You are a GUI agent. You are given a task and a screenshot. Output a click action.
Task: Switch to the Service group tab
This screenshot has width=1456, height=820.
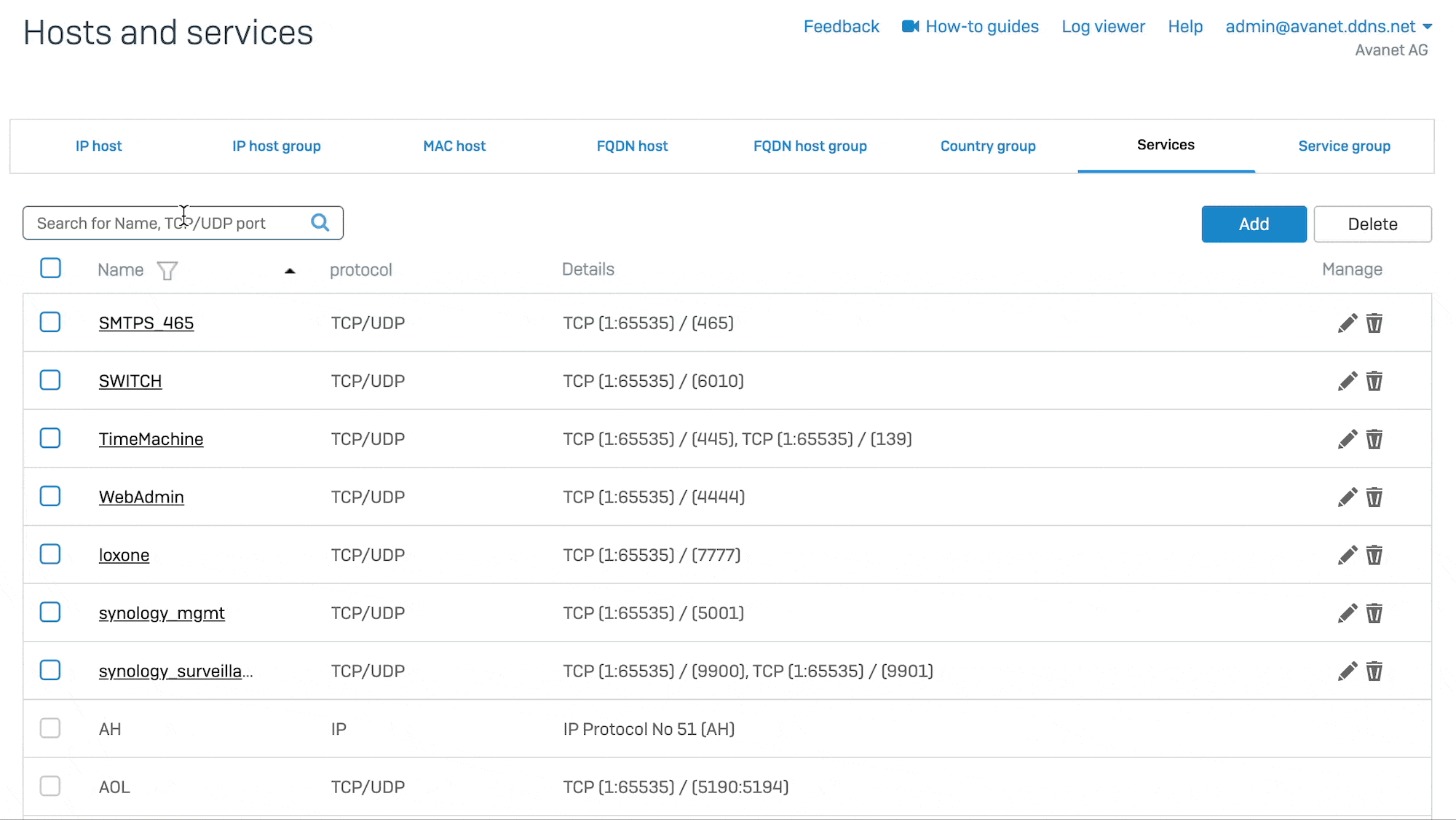1344,146
